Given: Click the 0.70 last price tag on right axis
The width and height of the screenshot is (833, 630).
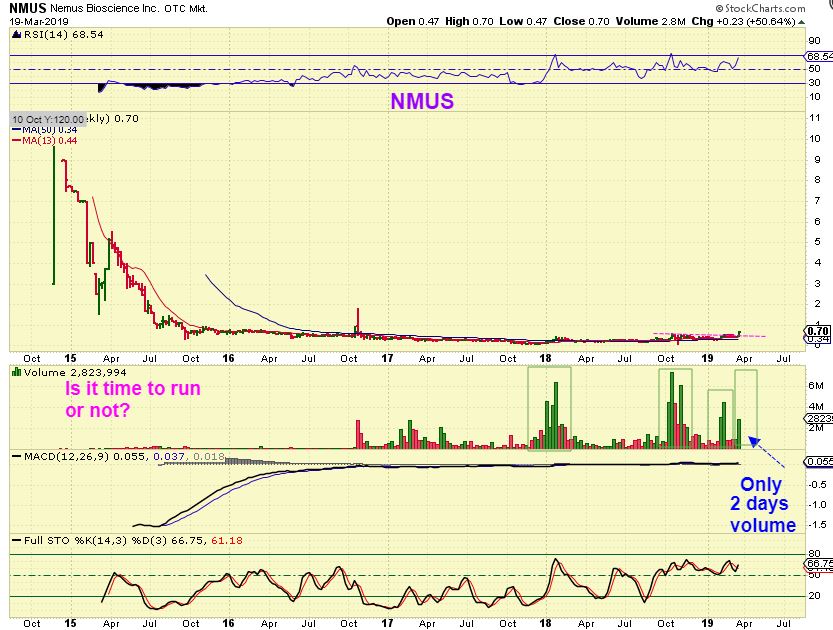Looking at the screenshot, I should pos(818,331).
